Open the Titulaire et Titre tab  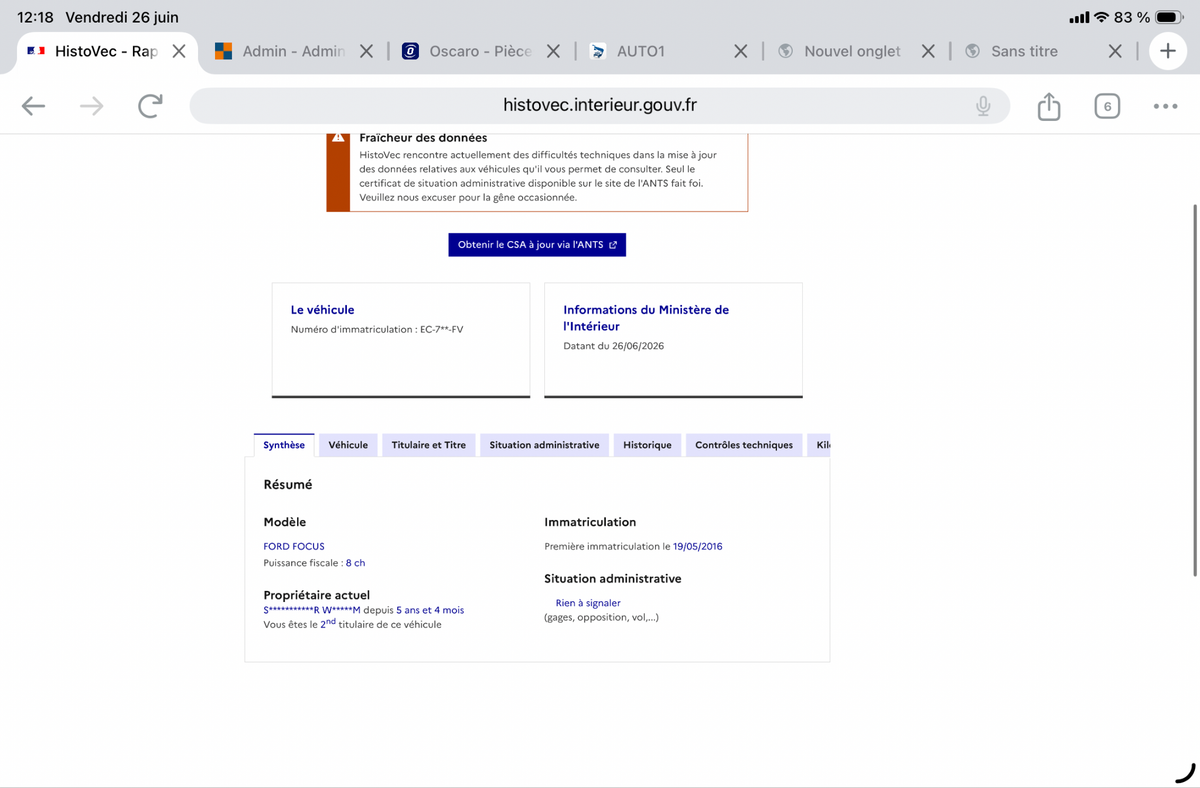pyautogui.click(x=428, y=445)
